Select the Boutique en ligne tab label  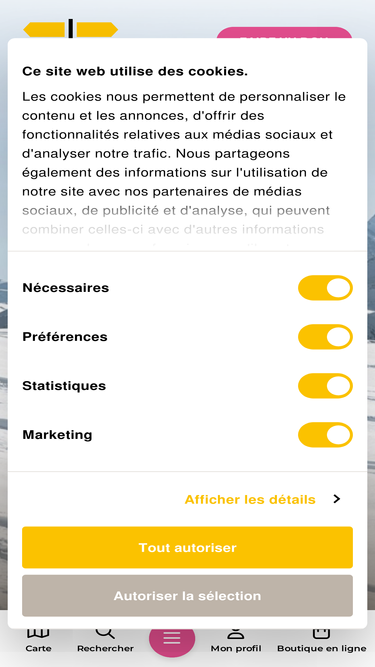(321, 649)
